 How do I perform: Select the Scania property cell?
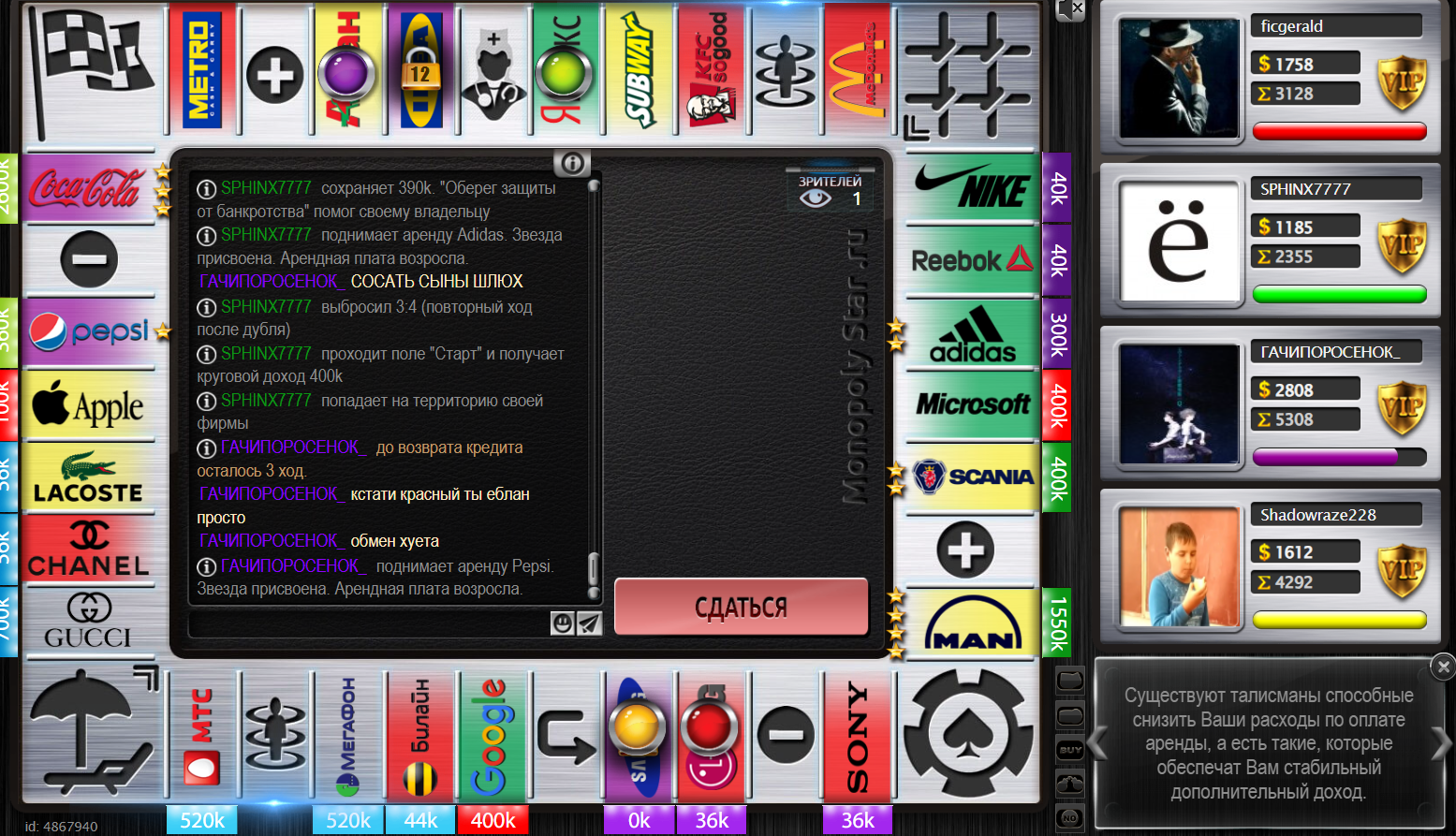point(973,477)
